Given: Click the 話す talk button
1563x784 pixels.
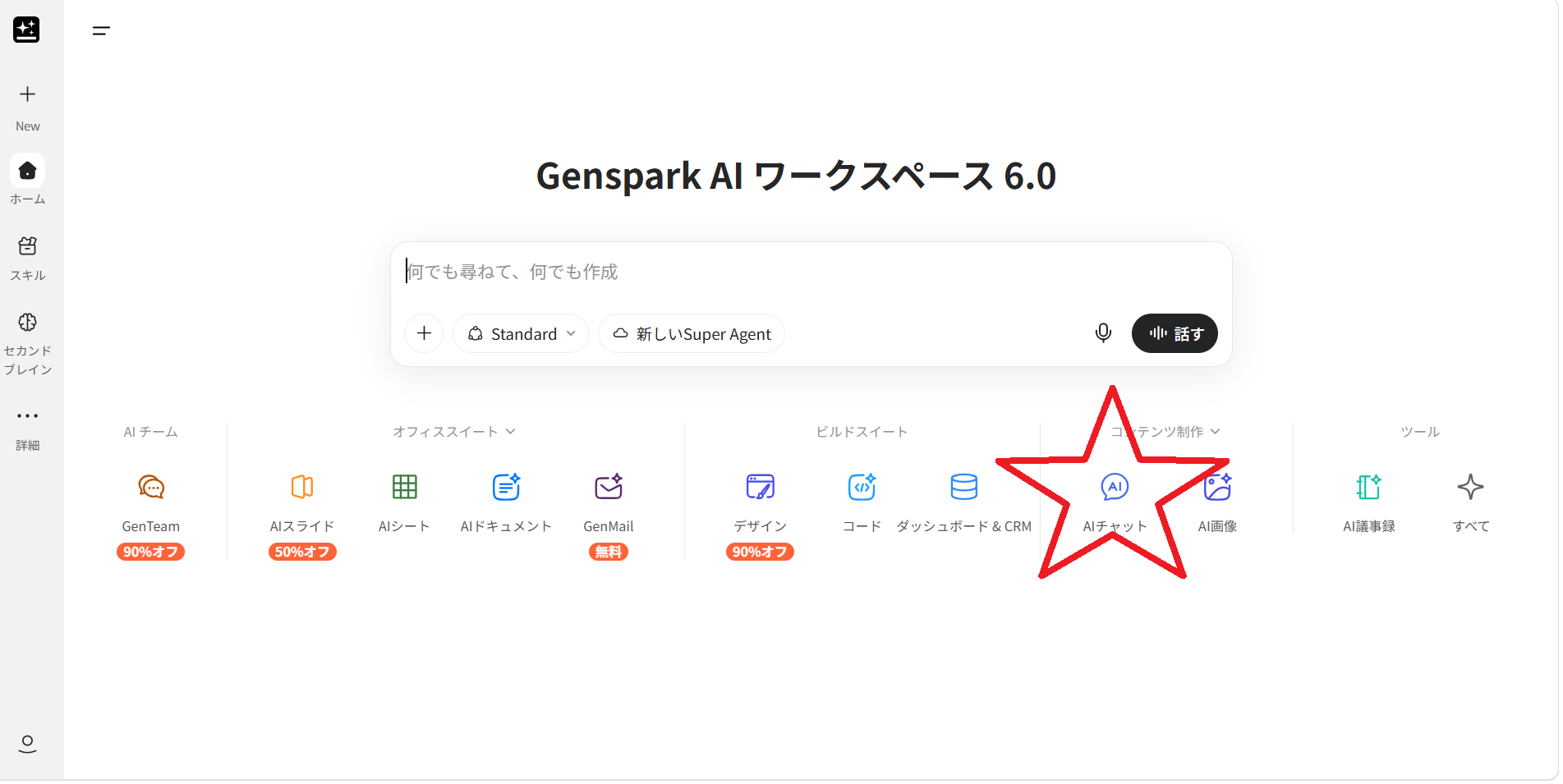Looking at the screenshot, I should tap(1175, 333).
